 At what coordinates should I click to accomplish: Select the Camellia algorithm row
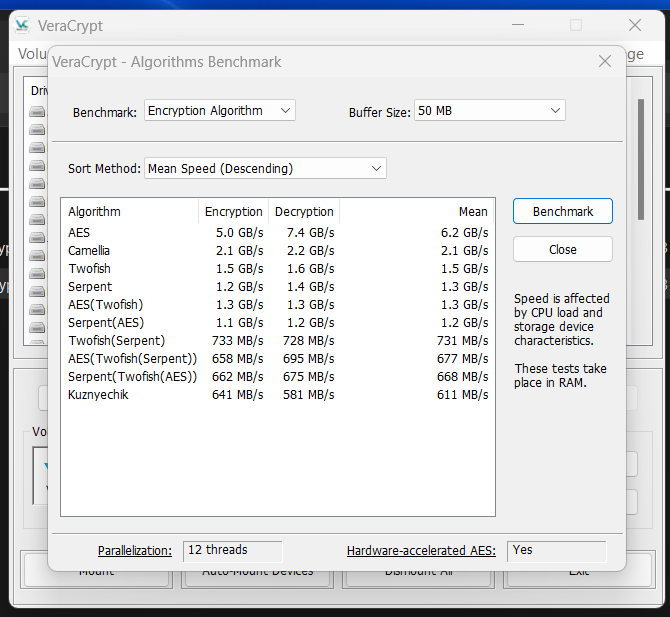(278, 251)
